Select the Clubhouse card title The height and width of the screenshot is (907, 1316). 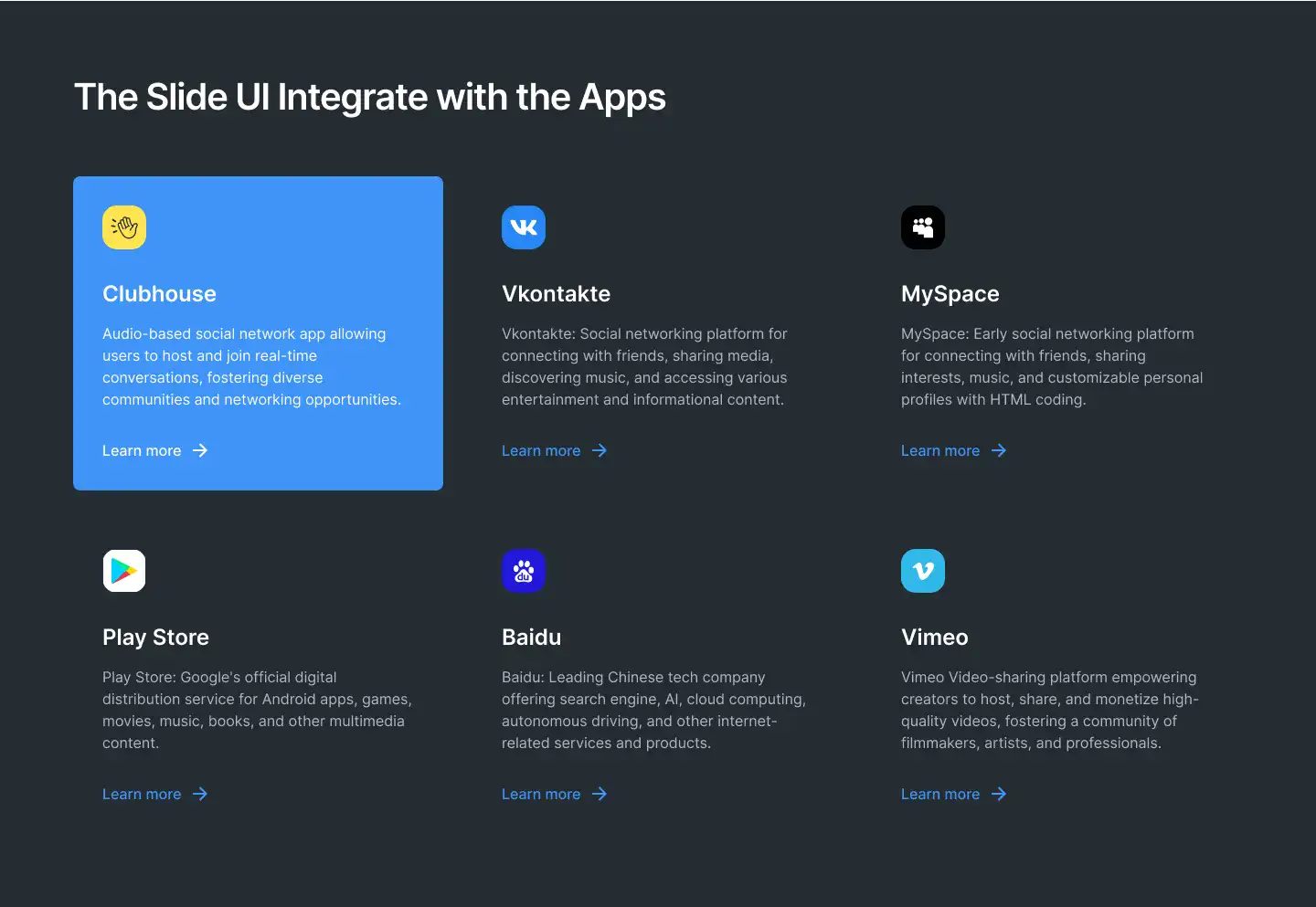(x=159, y=294)
